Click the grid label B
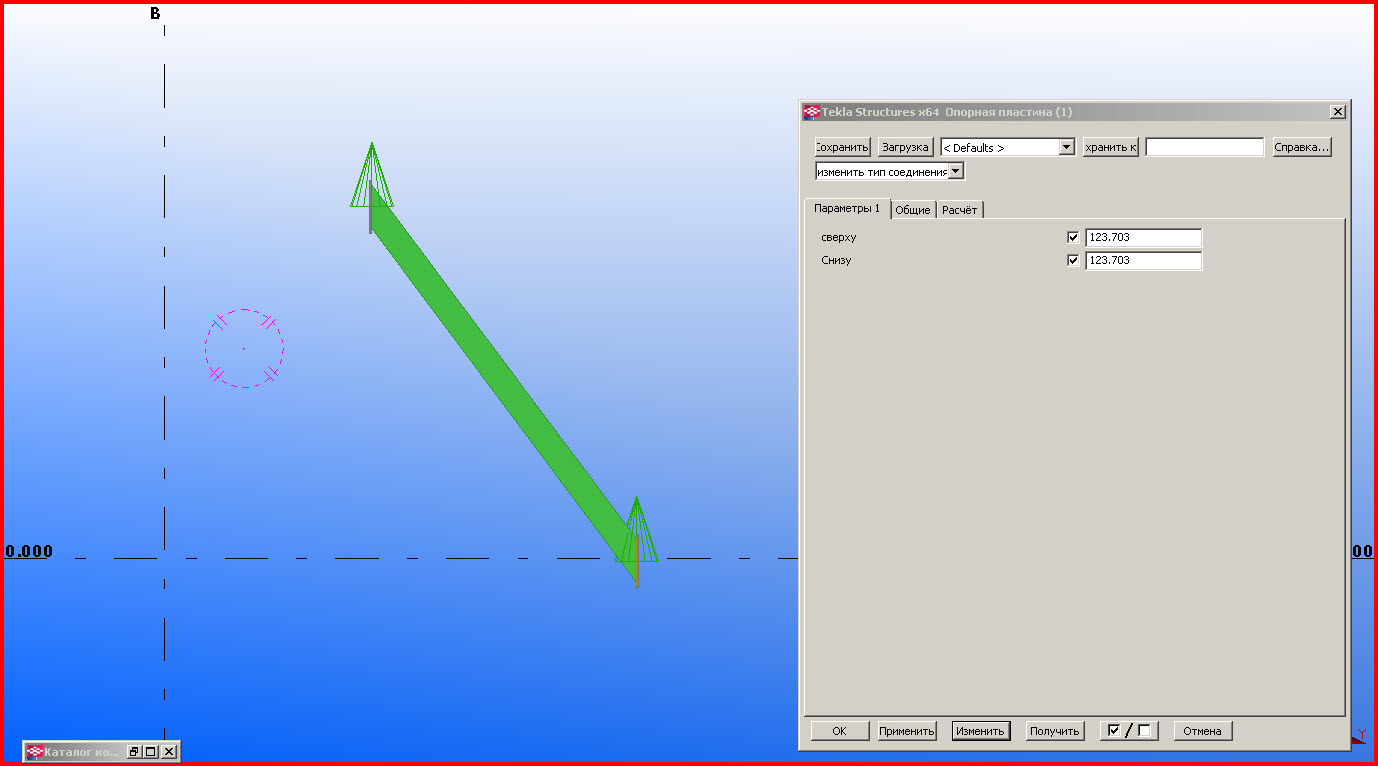 point(155,13)
